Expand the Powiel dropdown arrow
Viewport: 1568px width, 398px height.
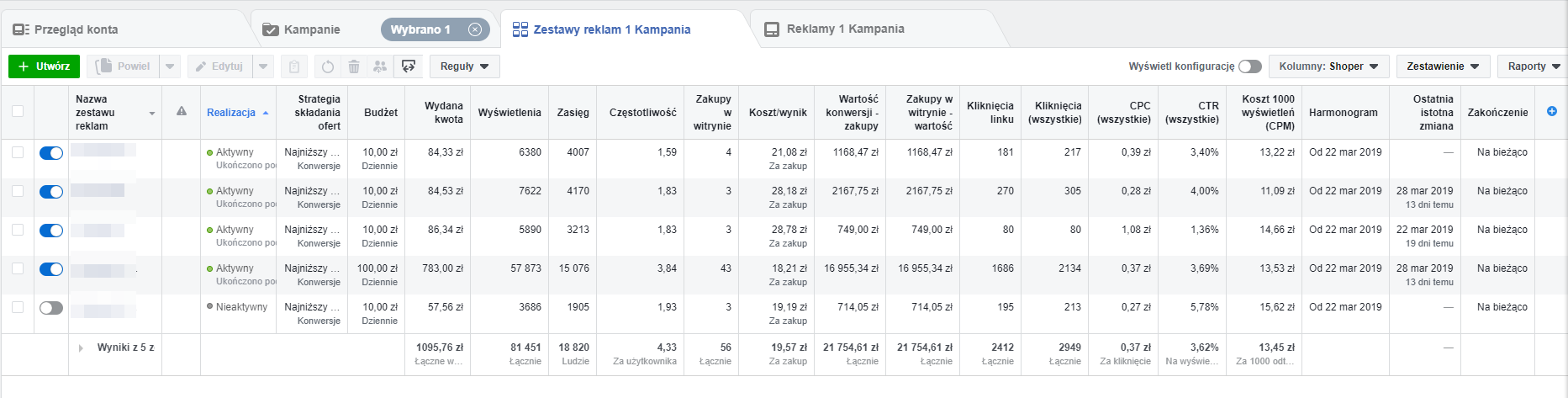(170, 66)
